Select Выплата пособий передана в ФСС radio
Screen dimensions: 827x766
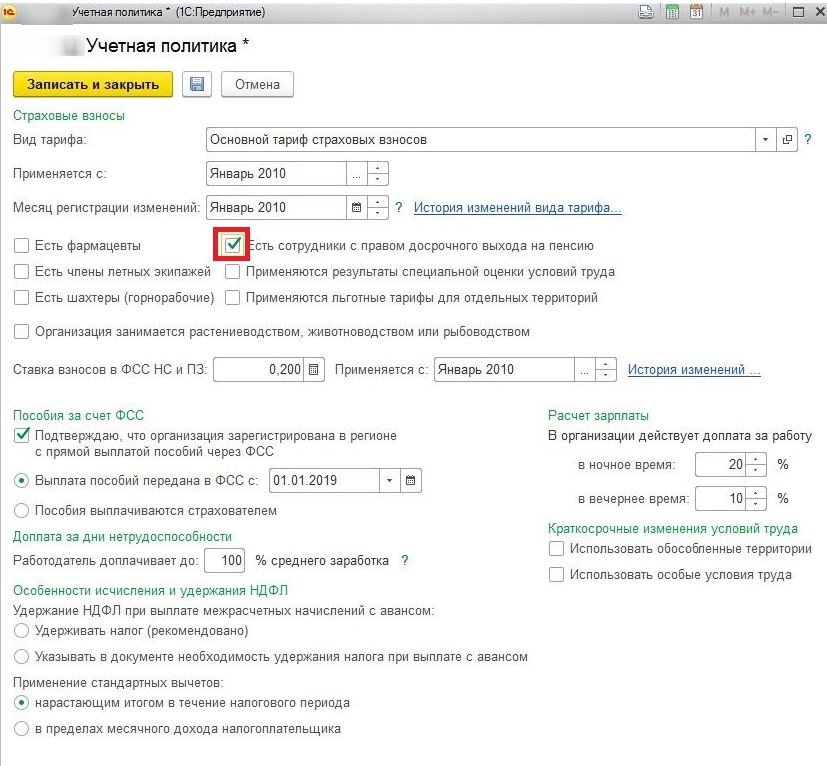click(21, 481)
